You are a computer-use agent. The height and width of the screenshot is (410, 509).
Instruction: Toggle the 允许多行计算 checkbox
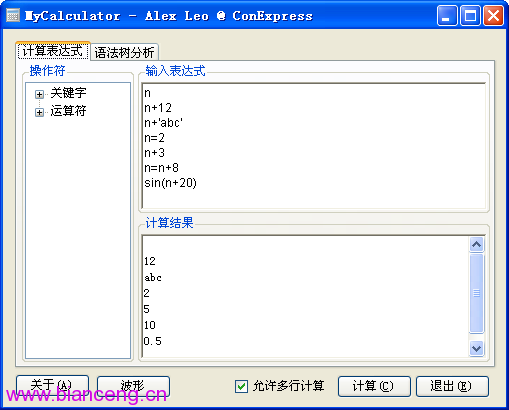241,387
